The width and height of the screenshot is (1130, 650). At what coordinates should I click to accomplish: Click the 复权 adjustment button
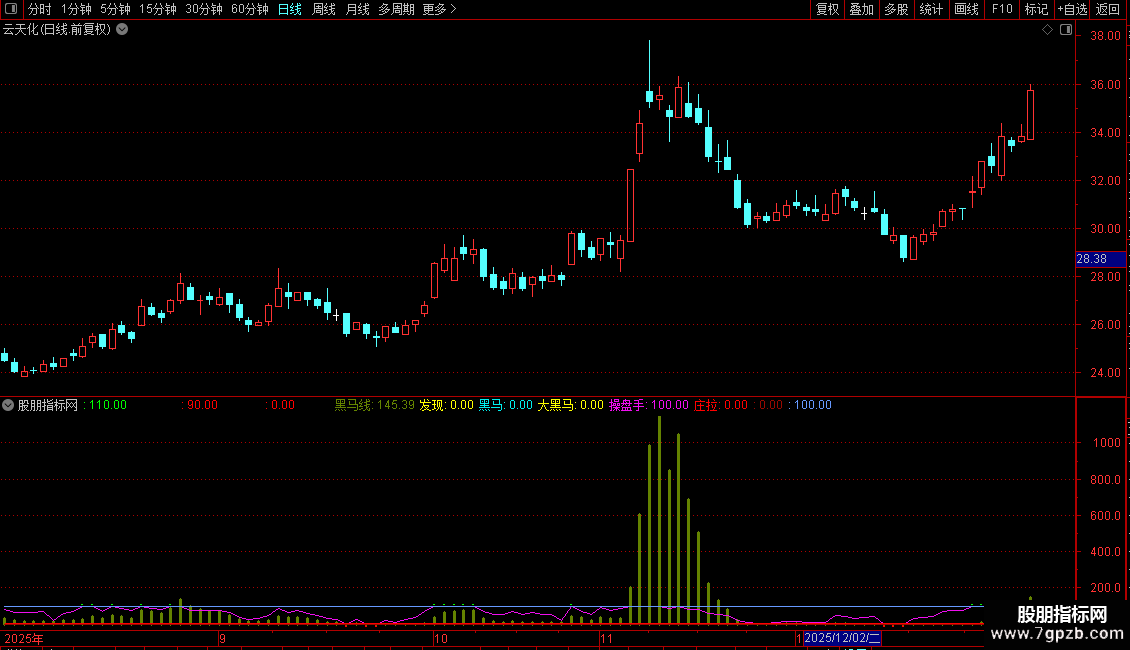[x=827, y=9]
